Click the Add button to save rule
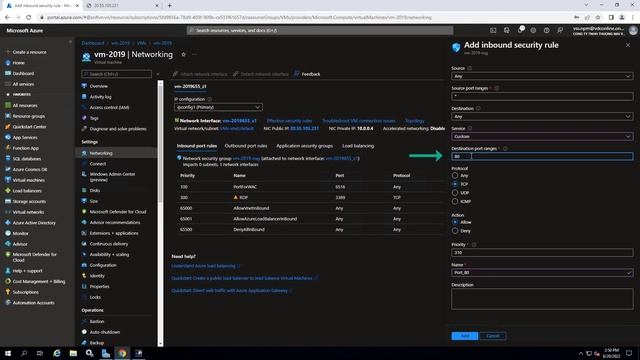 coord(464,336)
